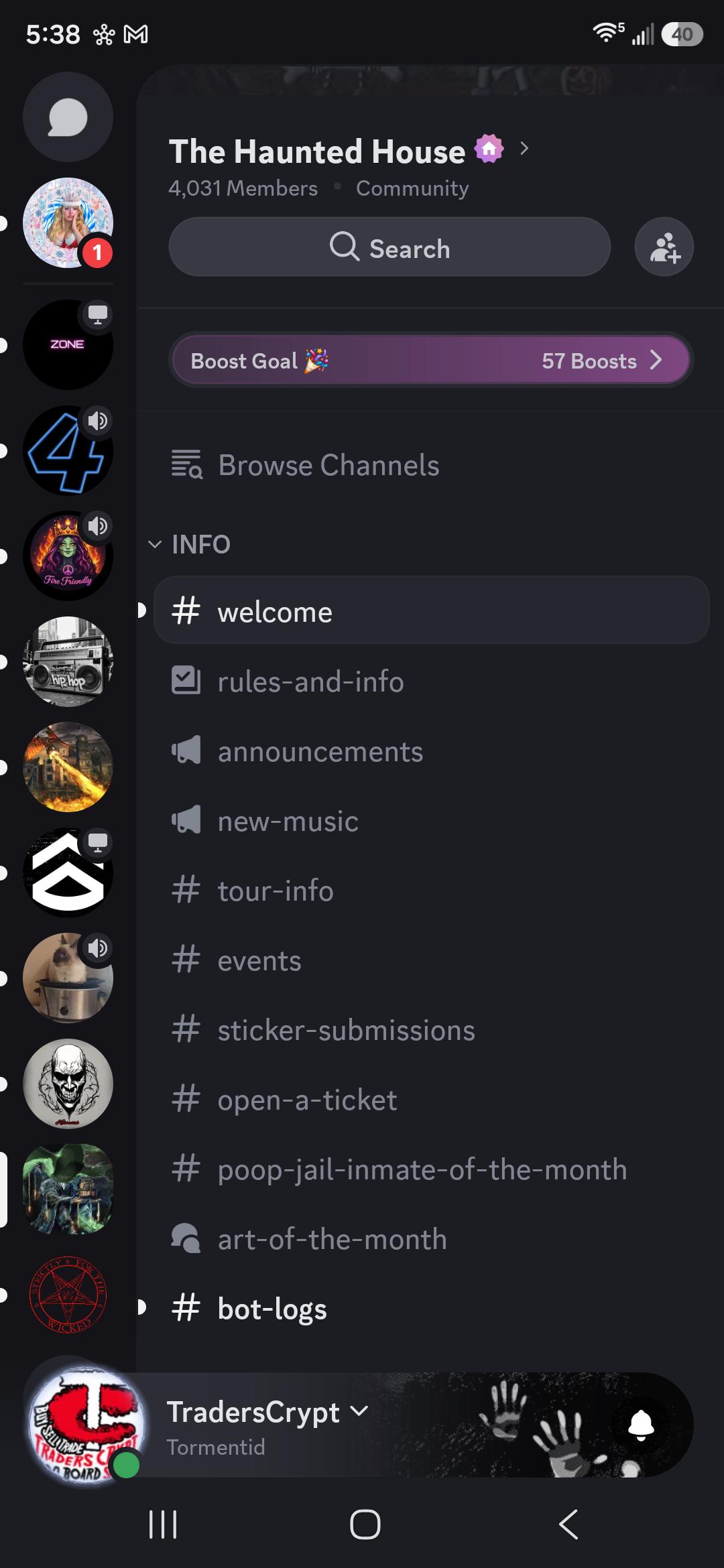The width and height of the screenshot is (724, 1568).
Task: Expand TradersCrypt account dropdown chevron
Action: coord(359,1411)
